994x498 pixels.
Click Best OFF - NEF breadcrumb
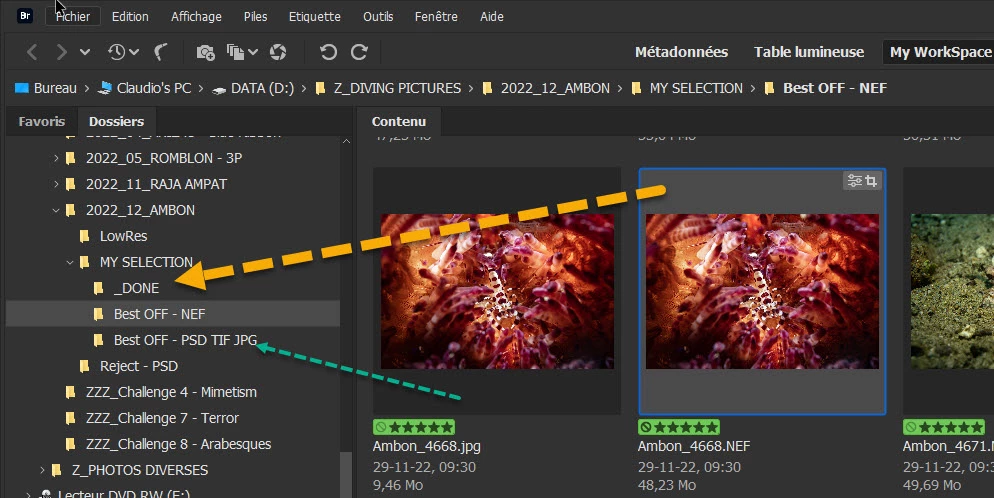coord(835,88)
